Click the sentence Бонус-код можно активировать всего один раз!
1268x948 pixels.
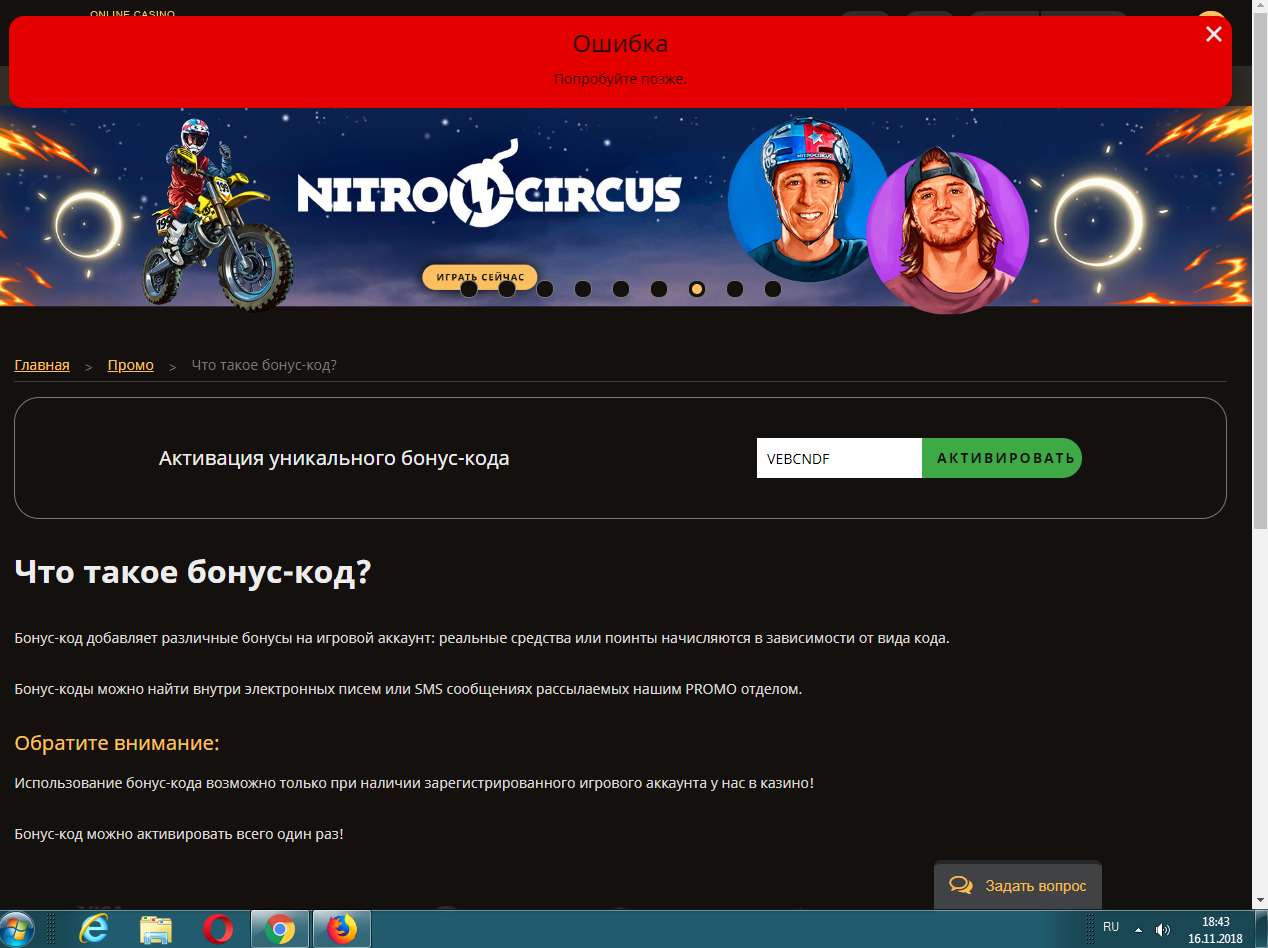pyautogui.click(x=179, y=833)
